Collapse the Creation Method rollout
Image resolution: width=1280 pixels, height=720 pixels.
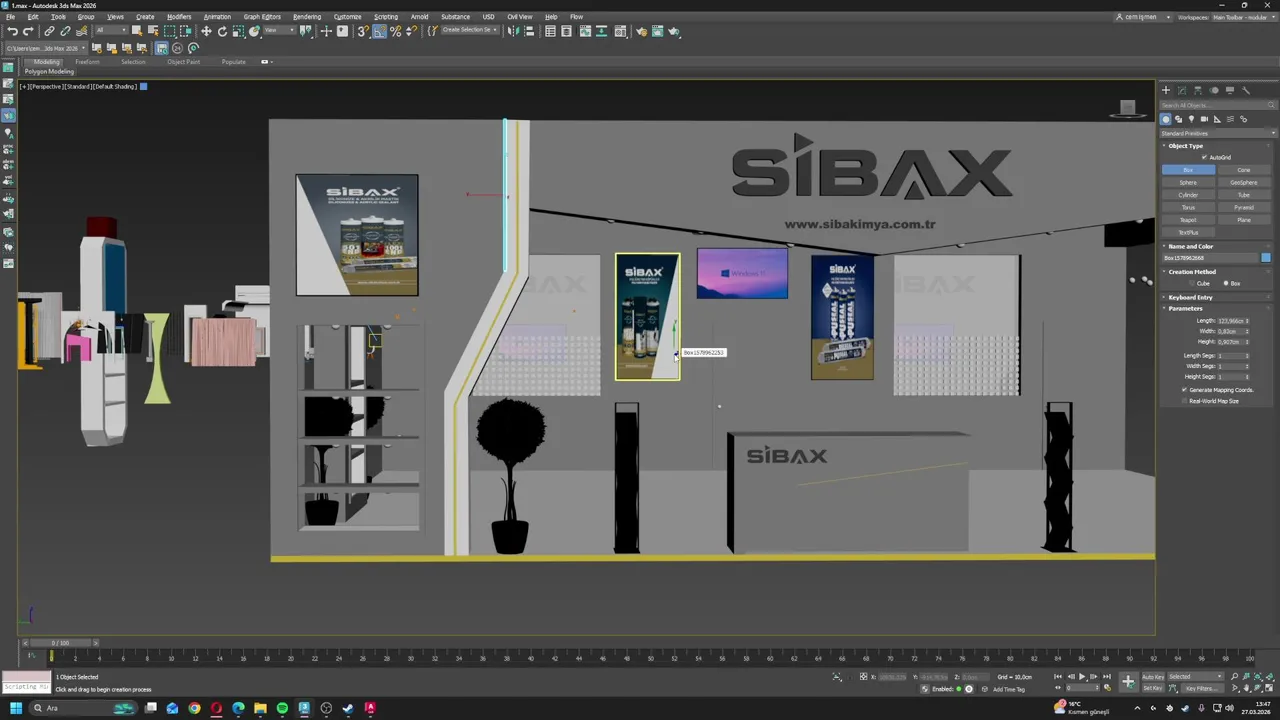pyautogui.click(x=1192, y=272)
